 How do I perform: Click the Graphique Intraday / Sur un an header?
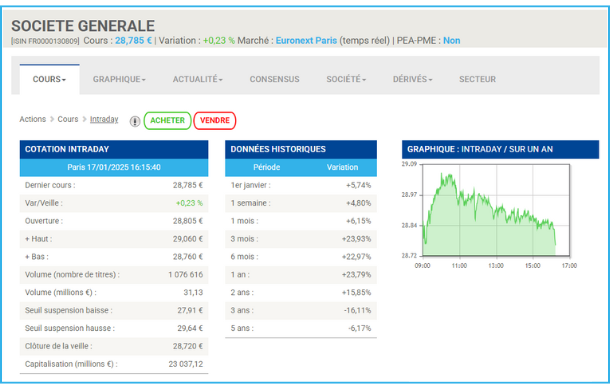(500, 149)
